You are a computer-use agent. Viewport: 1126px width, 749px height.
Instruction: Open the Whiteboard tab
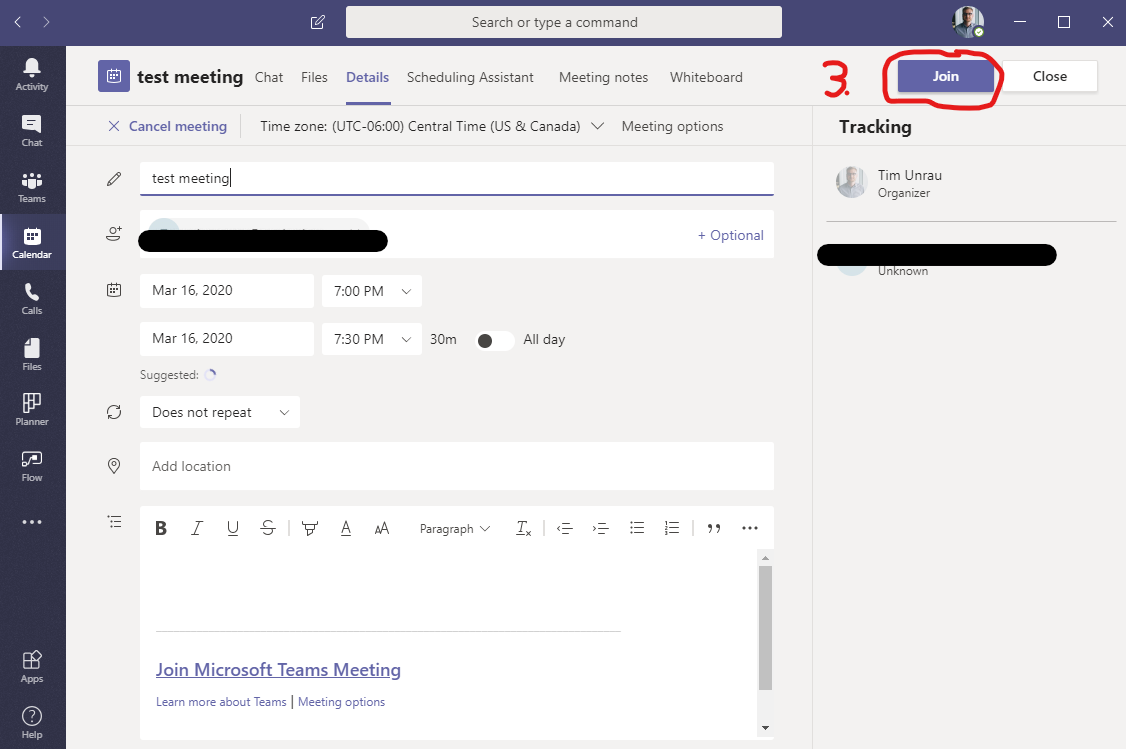click(706, 77)
